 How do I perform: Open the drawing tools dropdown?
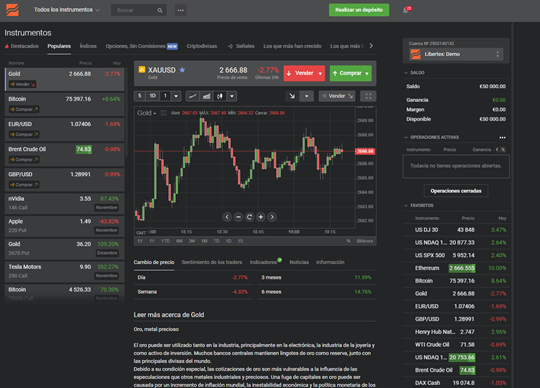coord(307,96)
